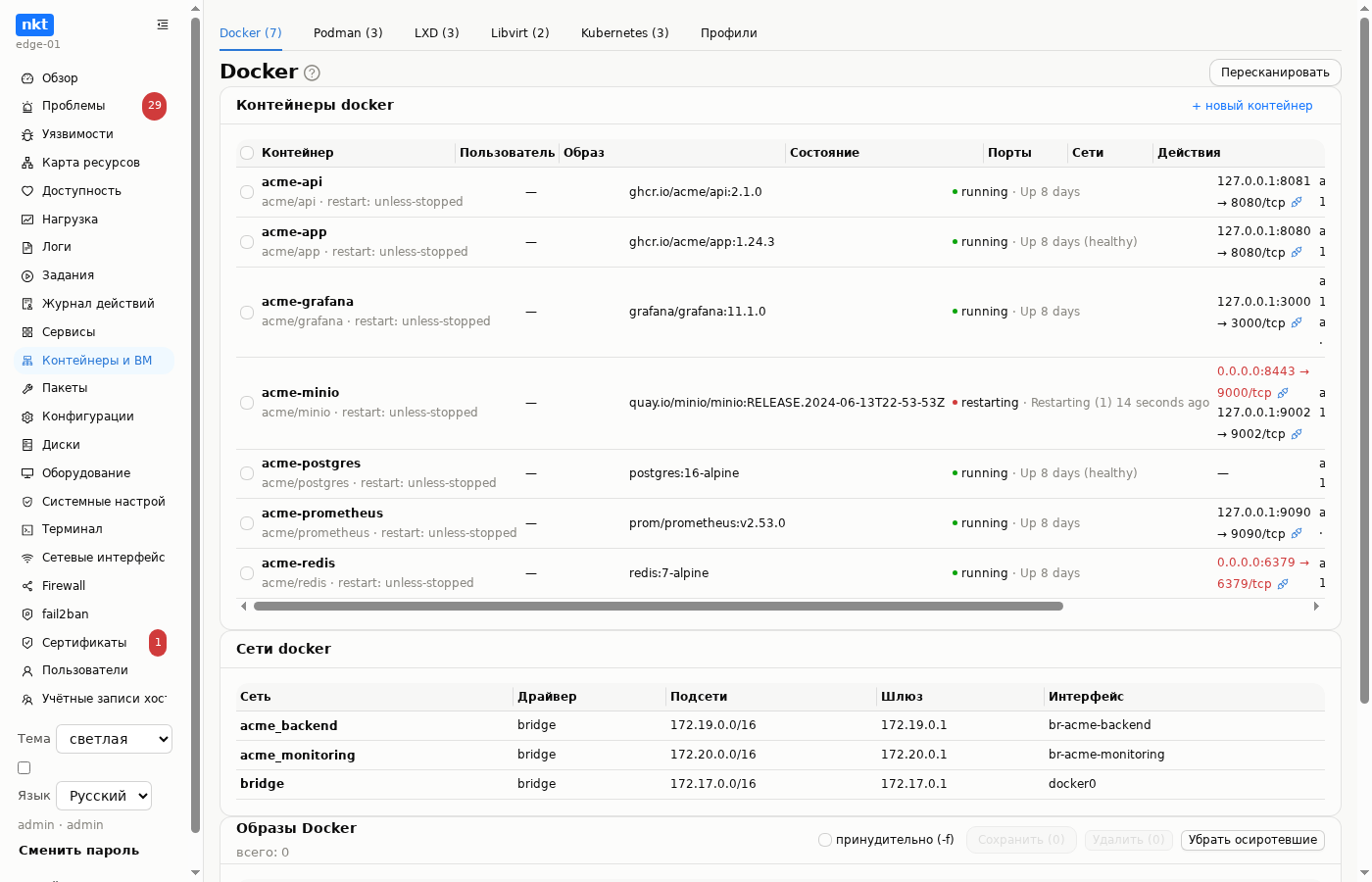Switch to the Kubernetes (3) tab
This screenshot has width=1372, height=882.
pyautogui.click(x=625, y=33)
